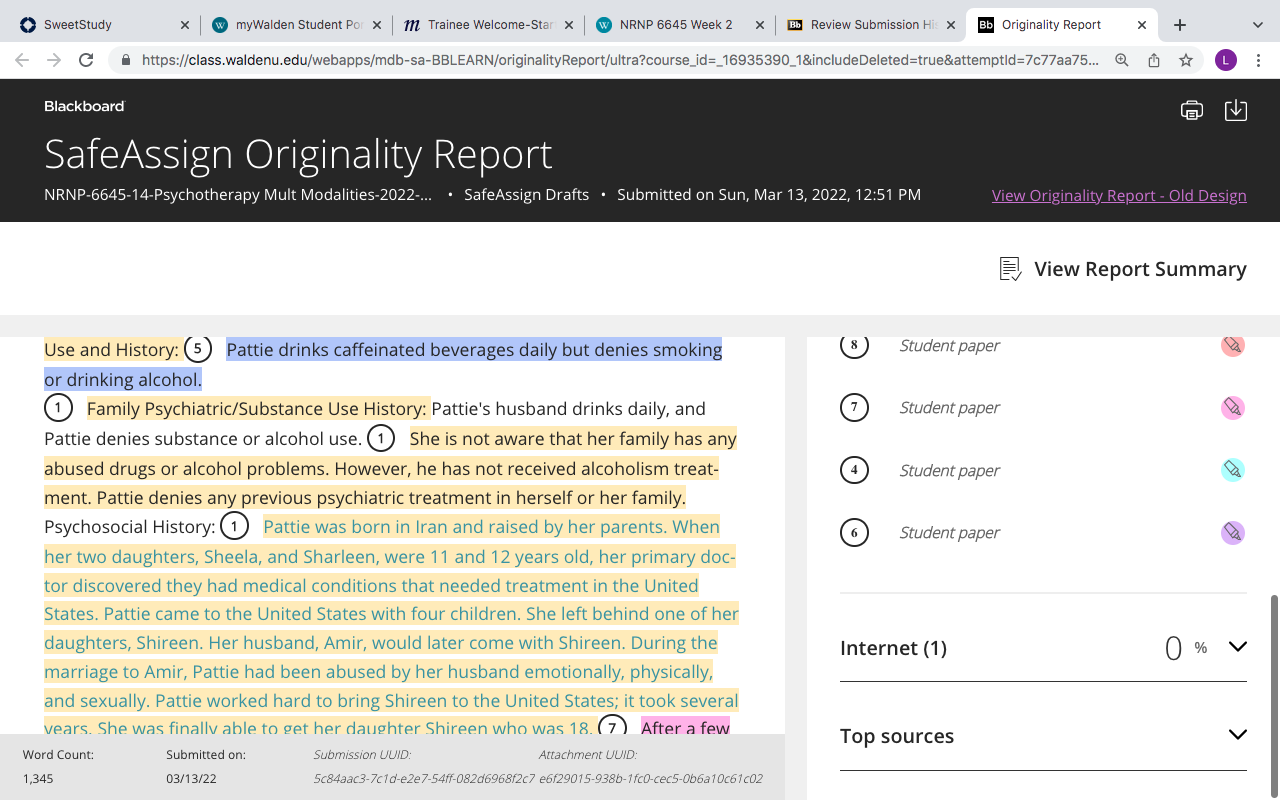View site security lock info
The image size is (1280, 800).
tap(126, 60)
